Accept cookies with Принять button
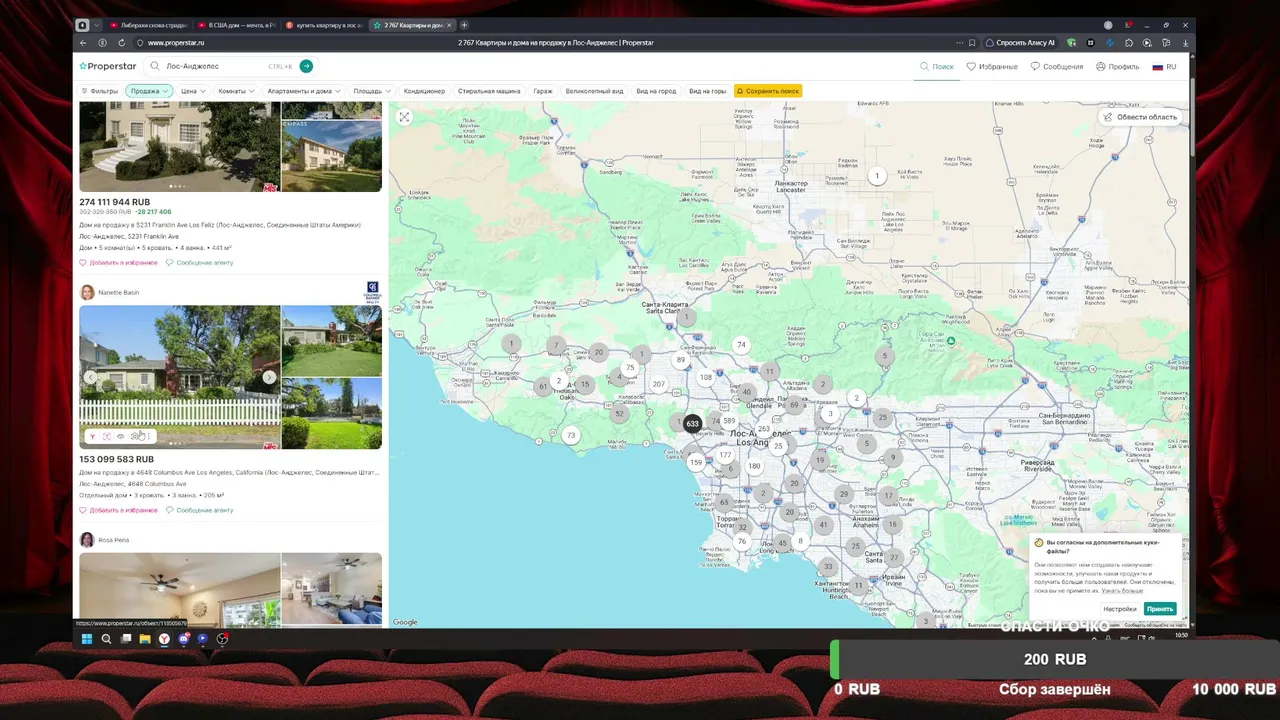Image resolution: width=1280 pixels, height=720 pixels. point(1160,609)
